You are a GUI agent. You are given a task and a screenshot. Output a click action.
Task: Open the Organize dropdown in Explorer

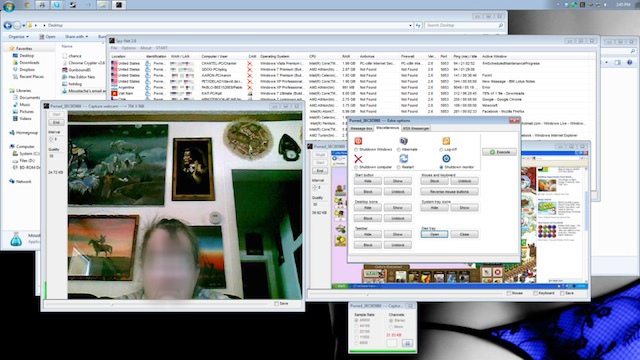tap(18, 36)
